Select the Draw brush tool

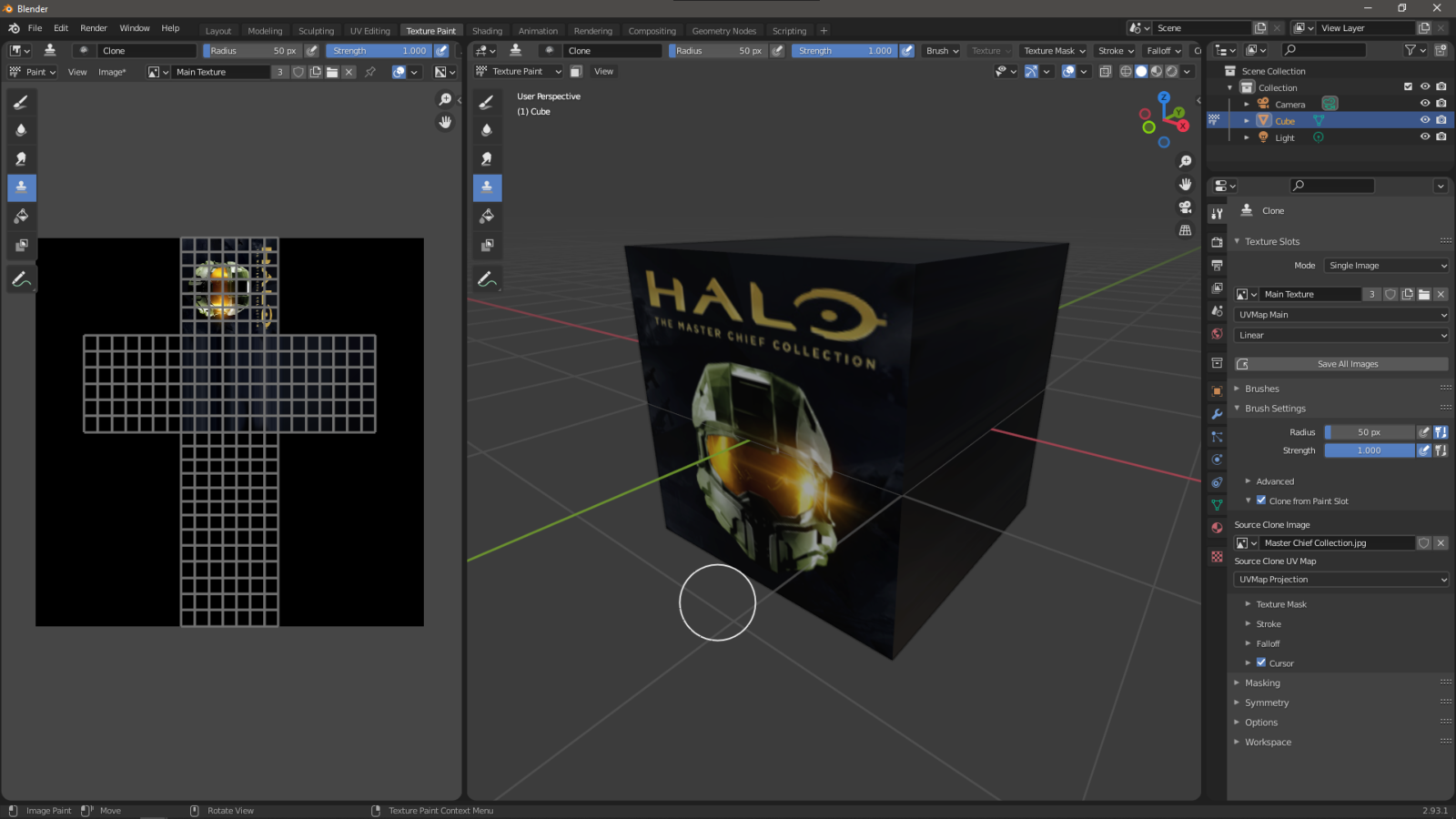pos(21,102)
